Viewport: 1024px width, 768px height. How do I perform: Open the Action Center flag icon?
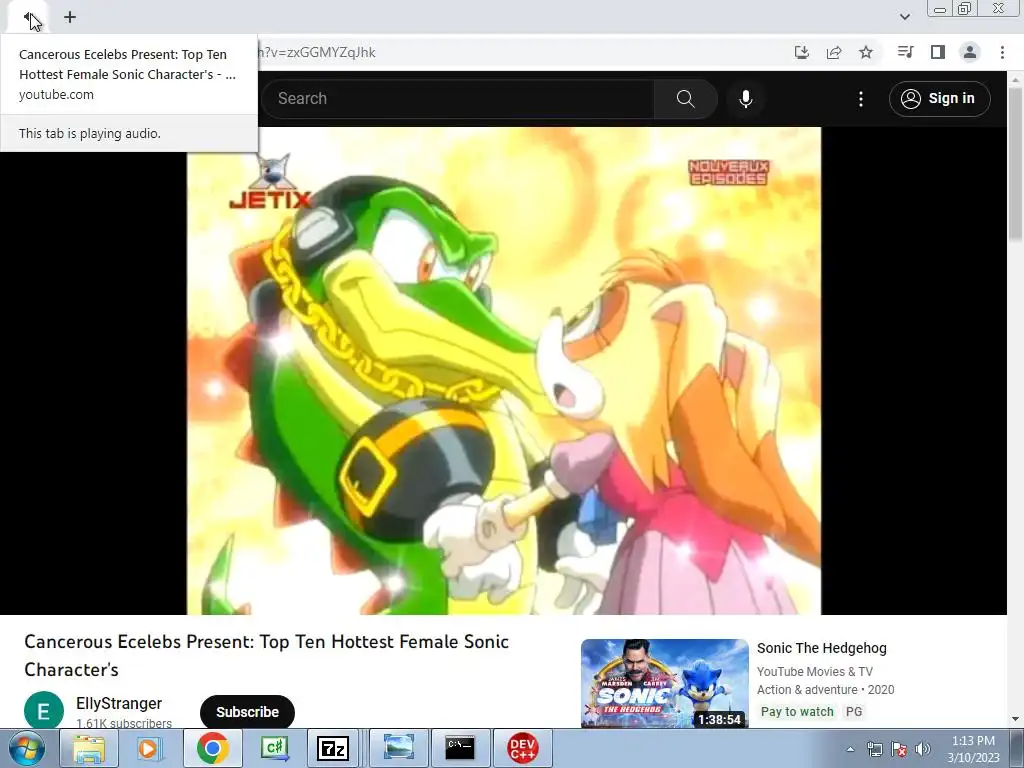click(899, 749)
